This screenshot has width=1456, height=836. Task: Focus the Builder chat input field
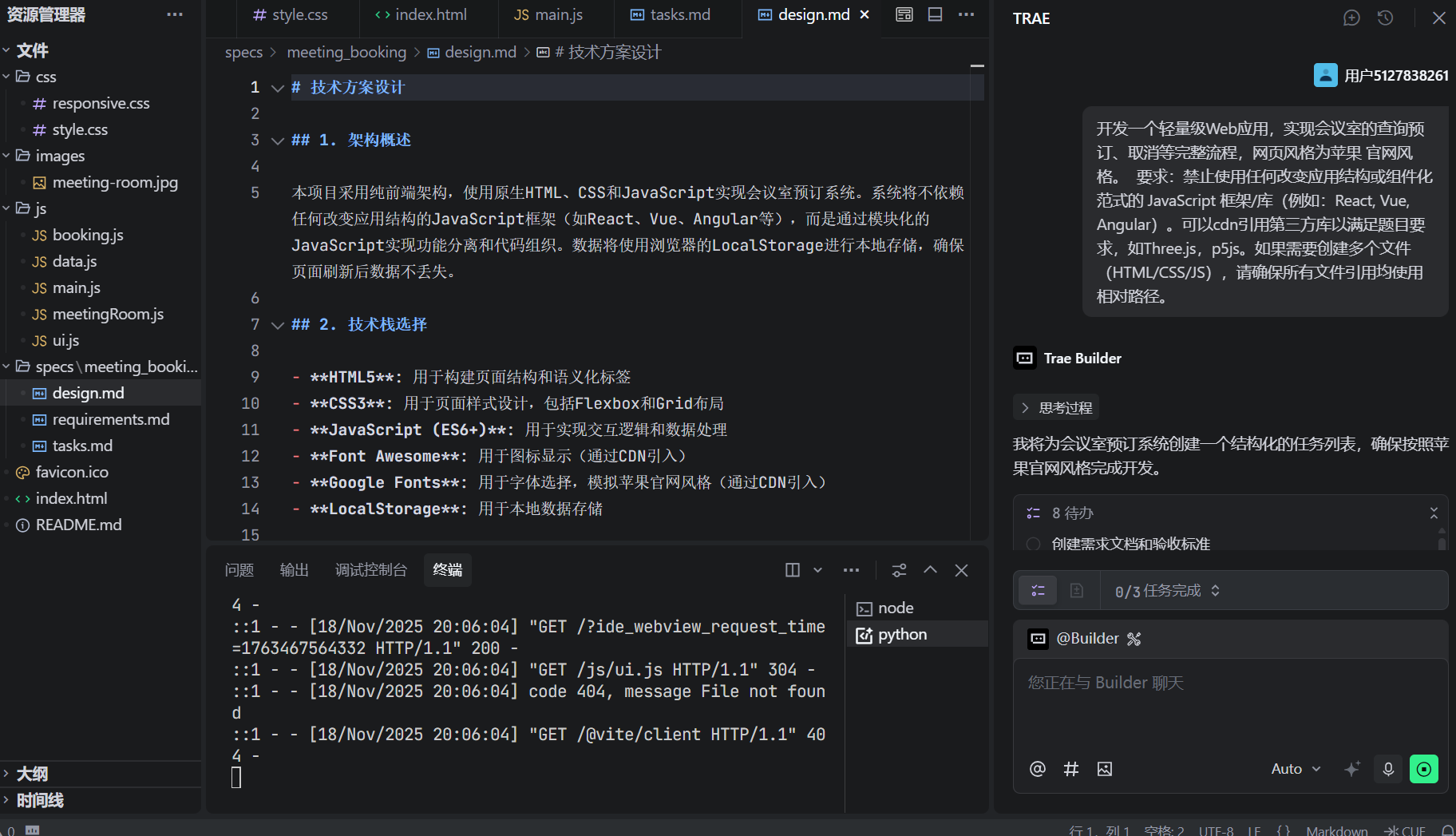(x=1229, y=703)
